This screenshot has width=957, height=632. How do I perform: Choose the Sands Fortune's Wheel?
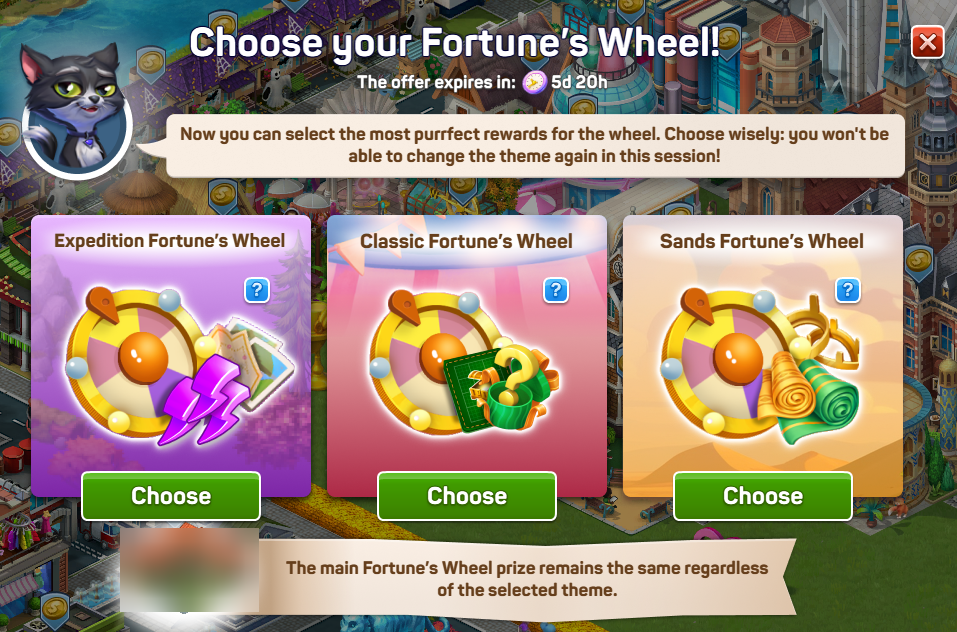click(763, 496)
